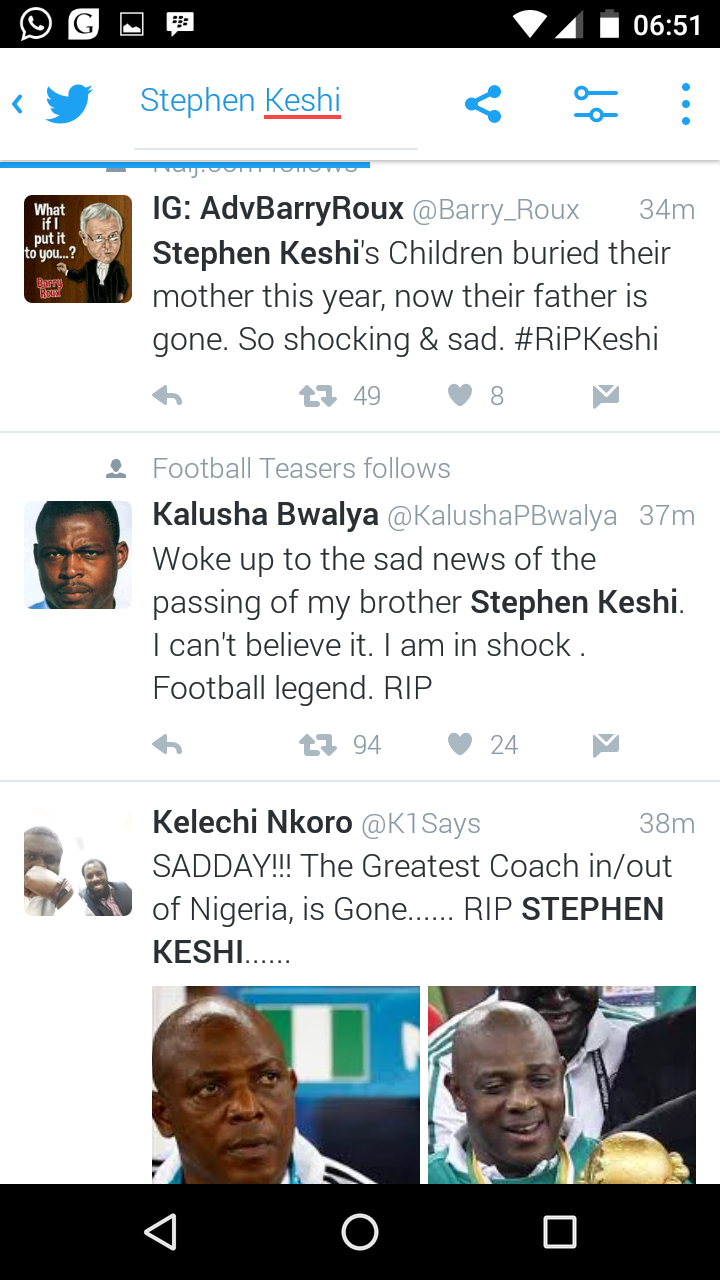This screenshot has height=1280, width=720.
Task: Retweet Kalusha Bwalya's tweet
Action: pyautogui.click(x=318, y=745)
